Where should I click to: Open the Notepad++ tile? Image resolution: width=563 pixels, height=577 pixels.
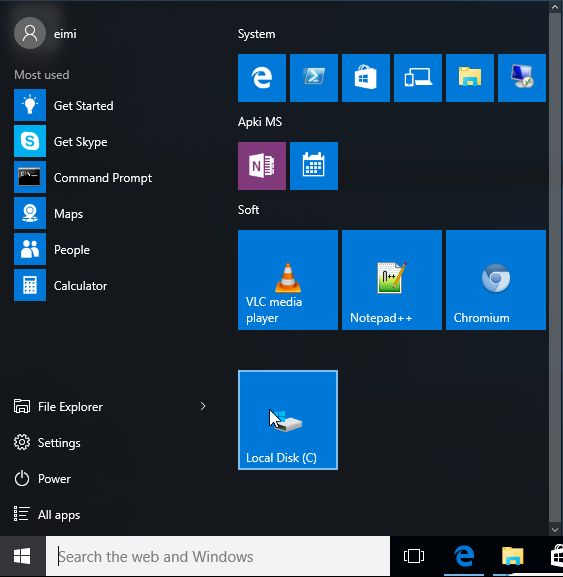click(392, 280)
